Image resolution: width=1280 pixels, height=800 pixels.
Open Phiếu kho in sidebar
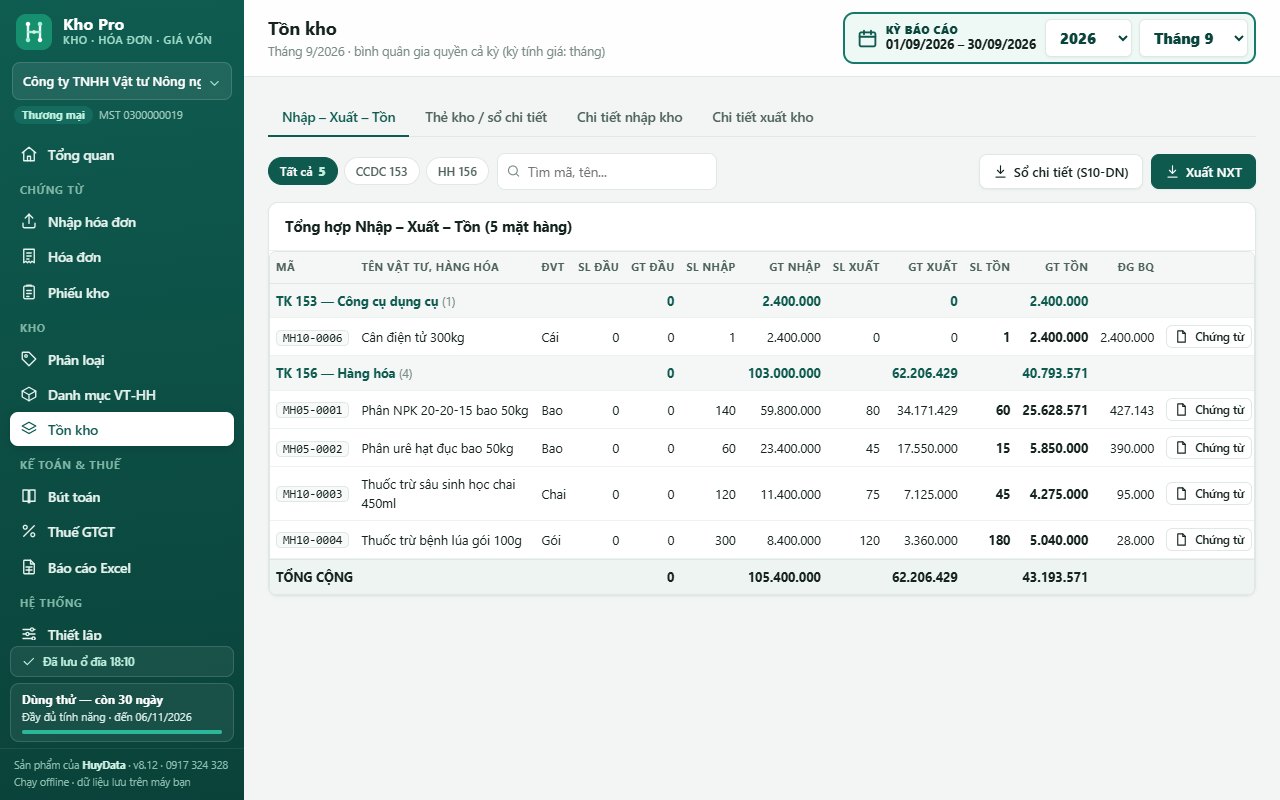click(x=122, y=293)
